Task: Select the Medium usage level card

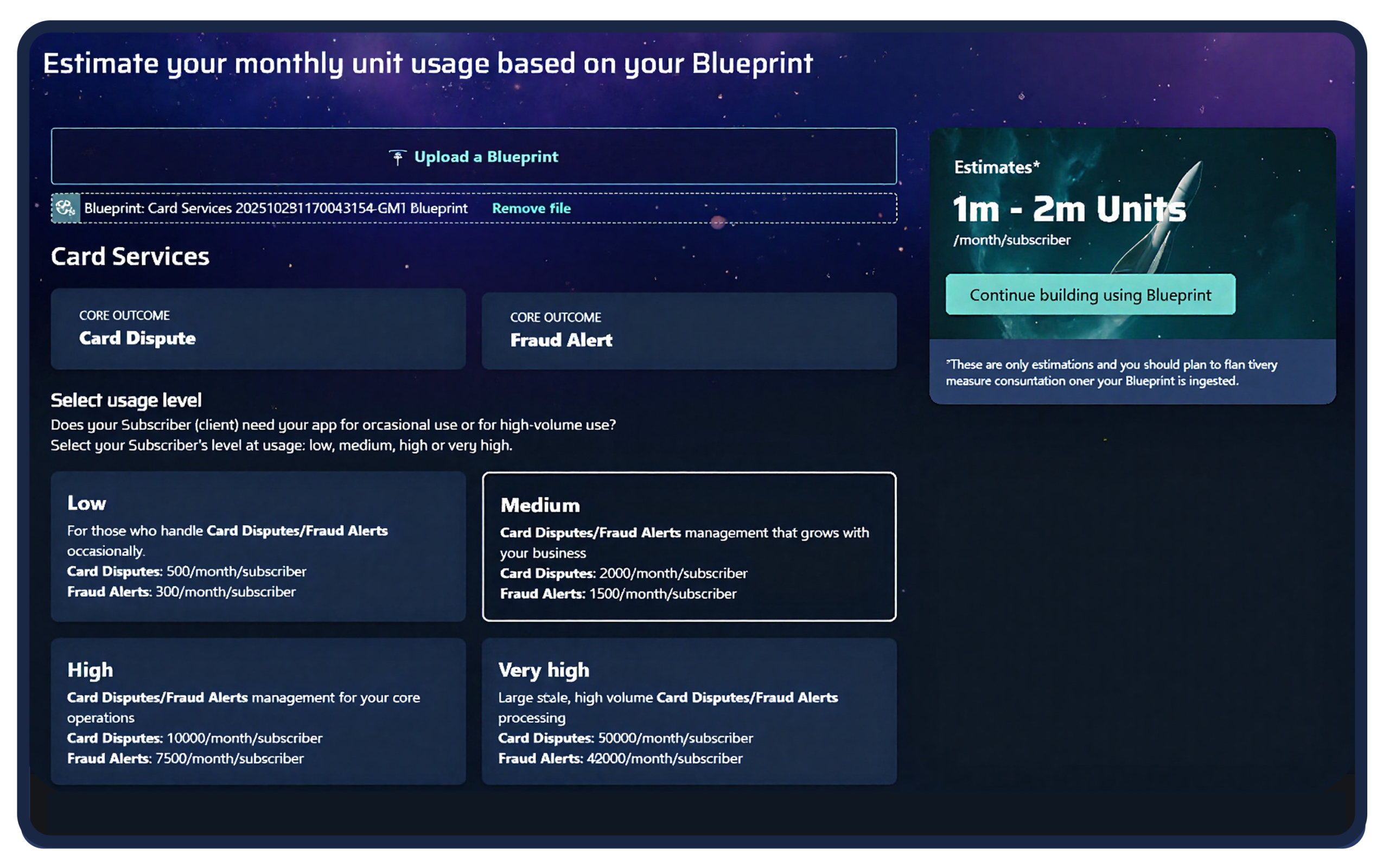Action: pyautogui.click(x=689, y=545)
